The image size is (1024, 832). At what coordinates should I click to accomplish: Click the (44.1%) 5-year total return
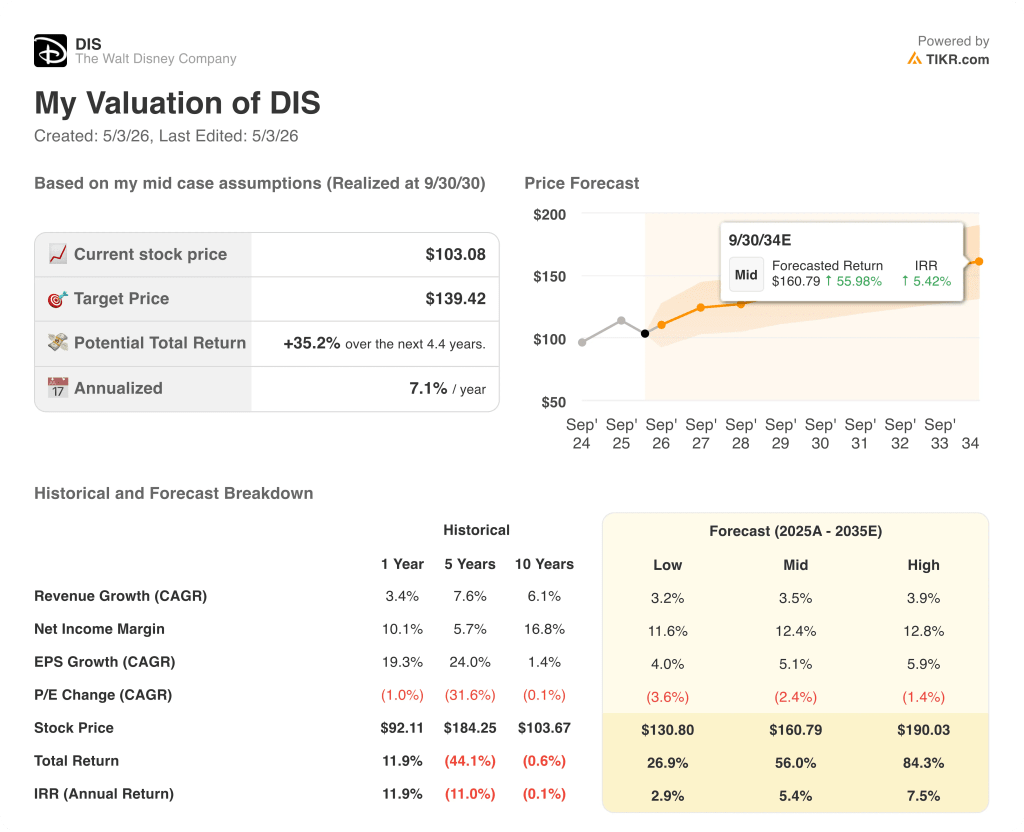tap(470, 761)
